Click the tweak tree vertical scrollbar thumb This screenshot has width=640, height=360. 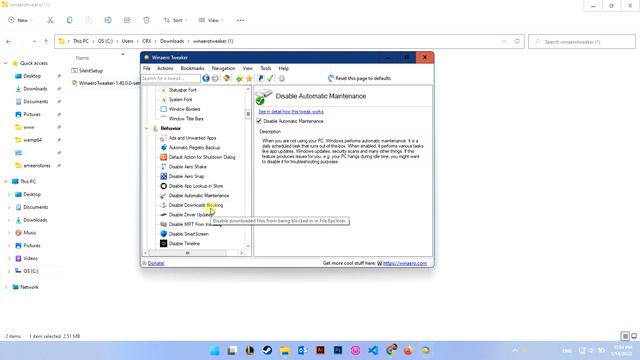[x=248, y=114]
